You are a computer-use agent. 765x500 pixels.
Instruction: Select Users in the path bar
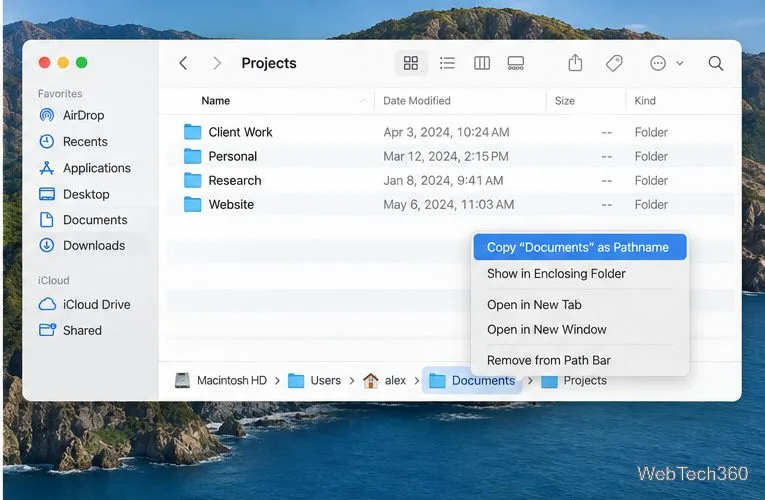coord(314,380)
